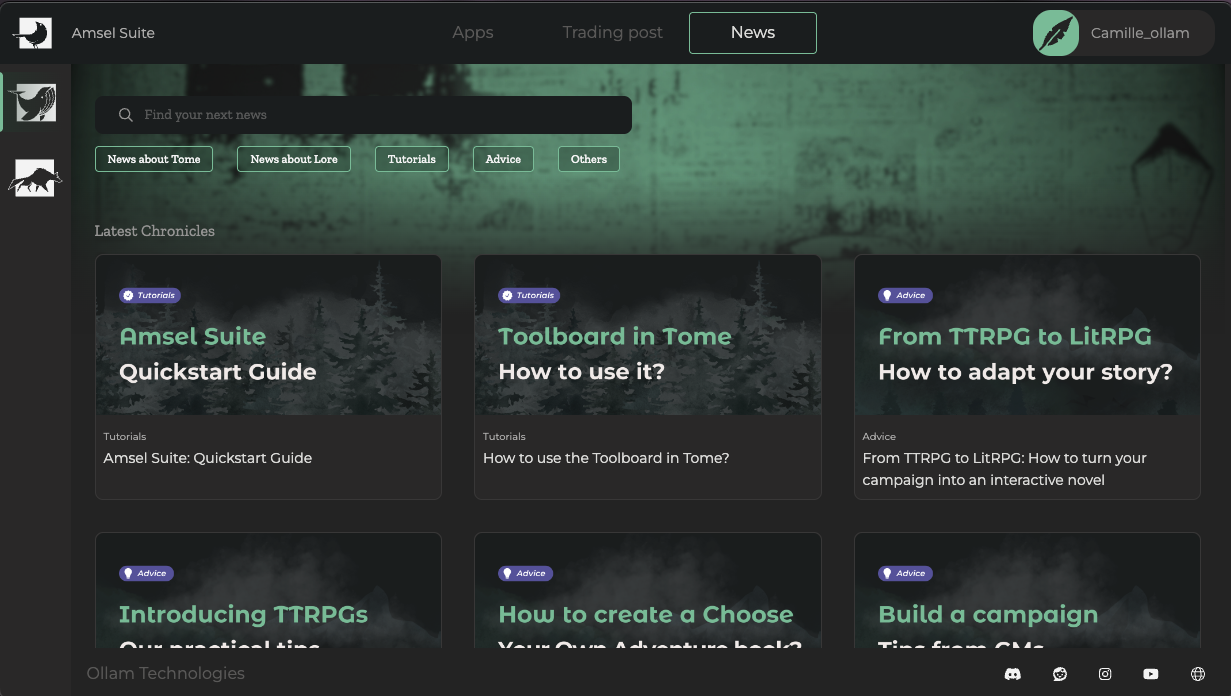This screenshot has width=1231, height=696.
Task: Open the Amsel Suite Quickstart Guide article
Action: (268, 376)
